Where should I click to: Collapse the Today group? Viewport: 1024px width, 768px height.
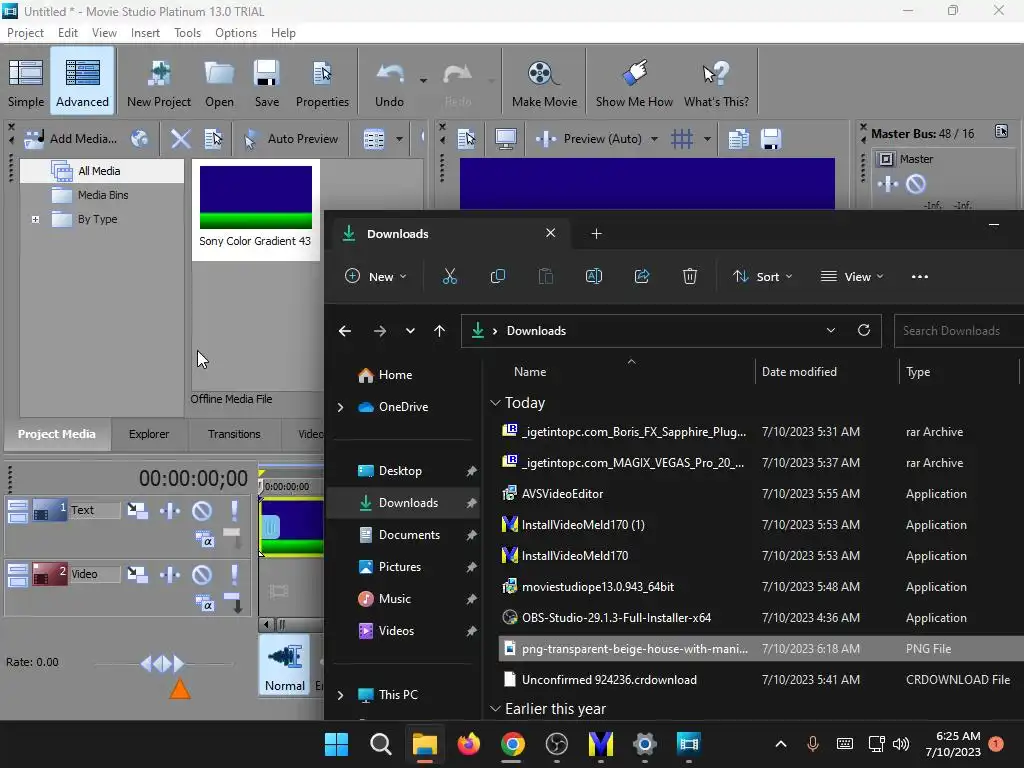[495, 403]
